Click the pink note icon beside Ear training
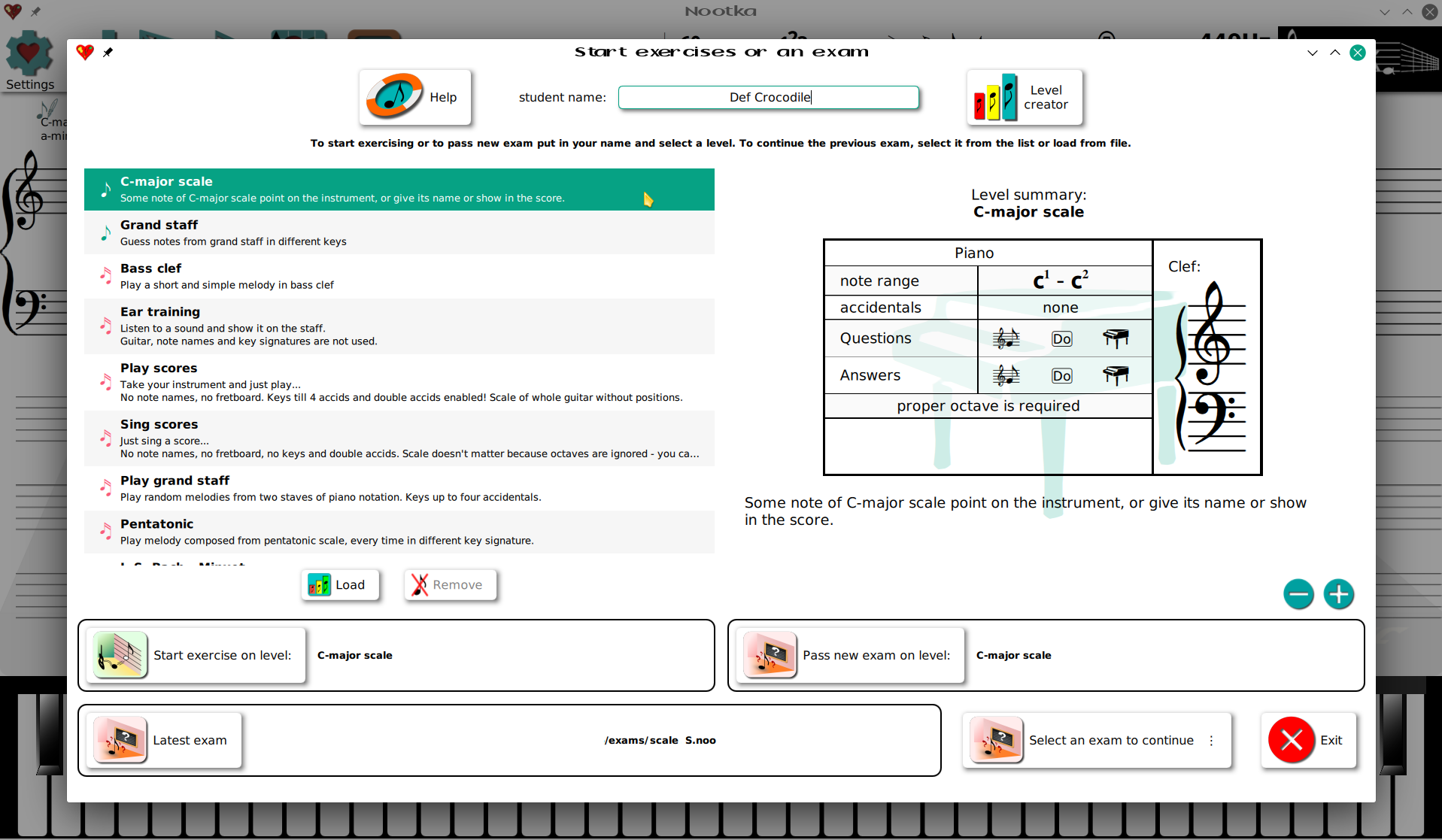 [x=105, y=326]
